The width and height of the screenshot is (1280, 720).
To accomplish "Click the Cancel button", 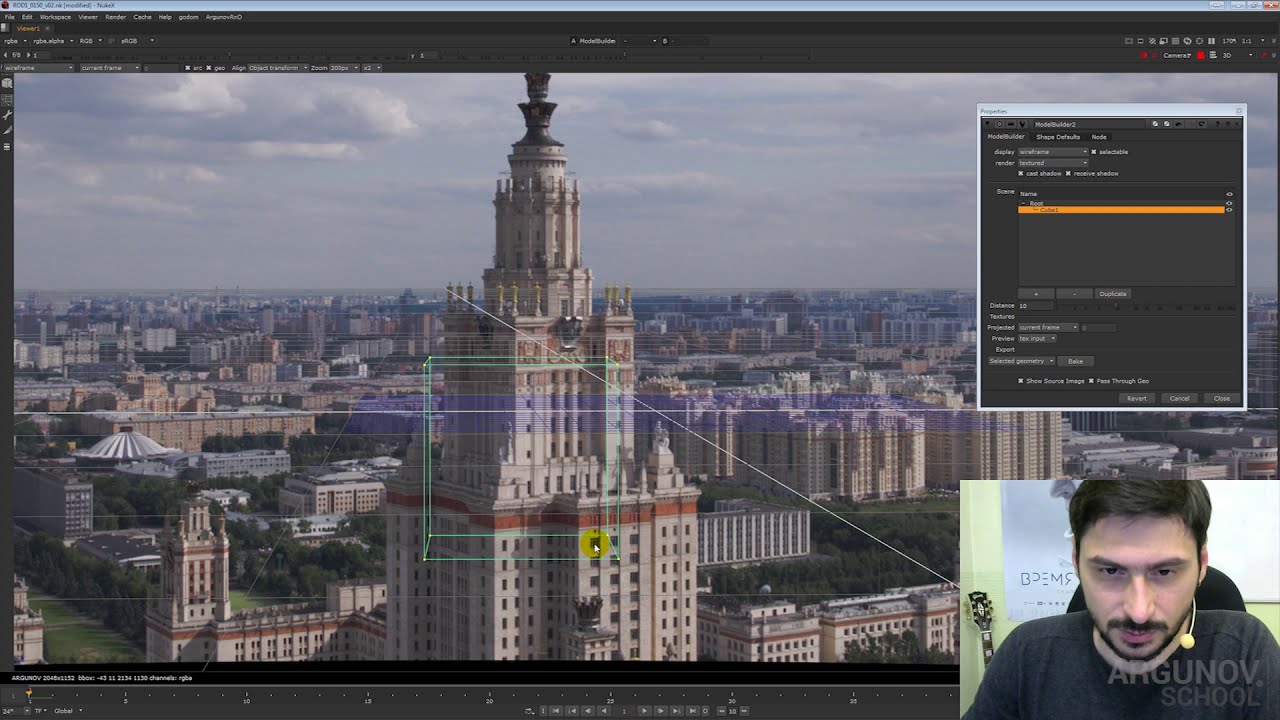I will tap(1179, 399).
